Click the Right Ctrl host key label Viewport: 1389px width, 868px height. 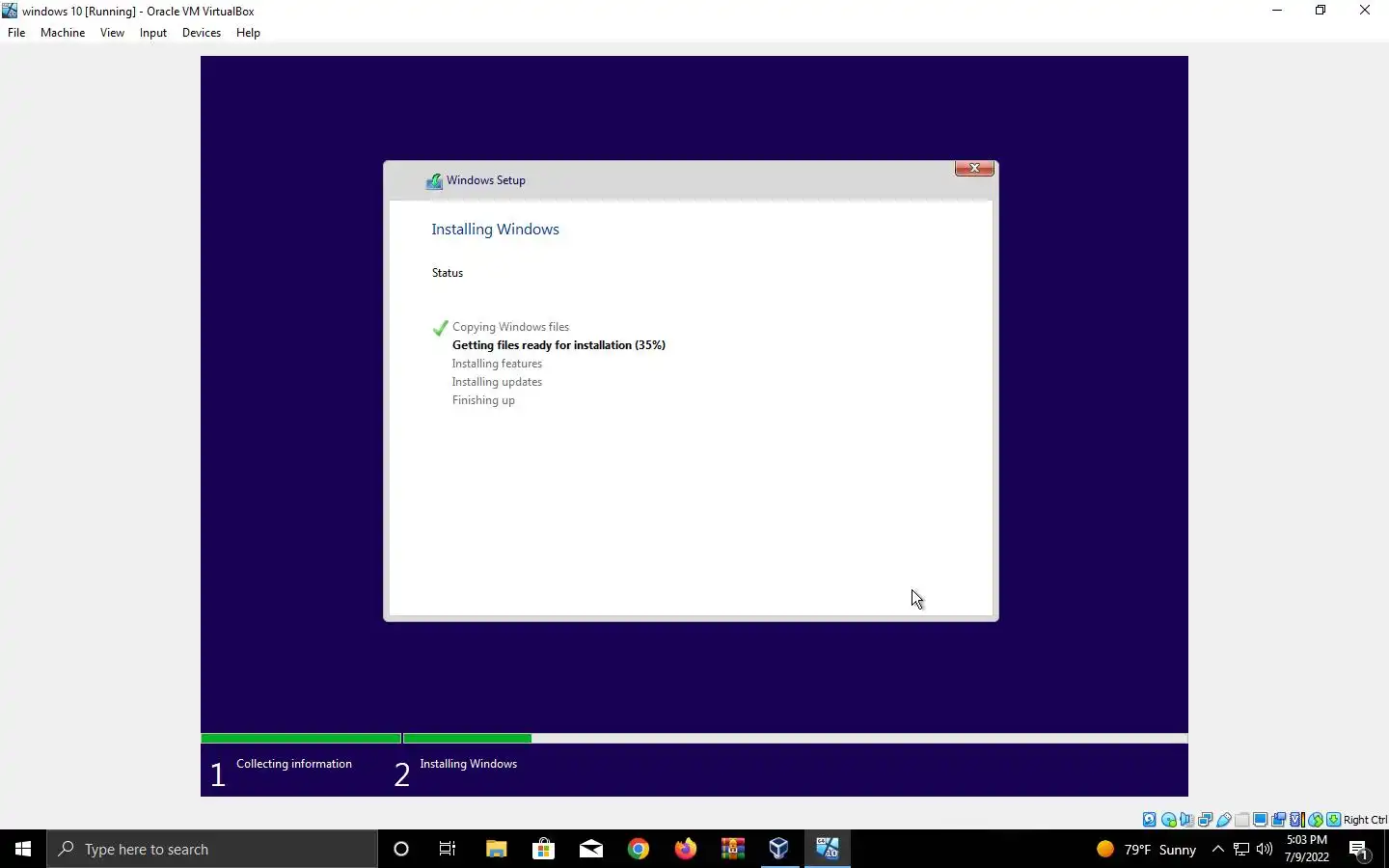1365,820
